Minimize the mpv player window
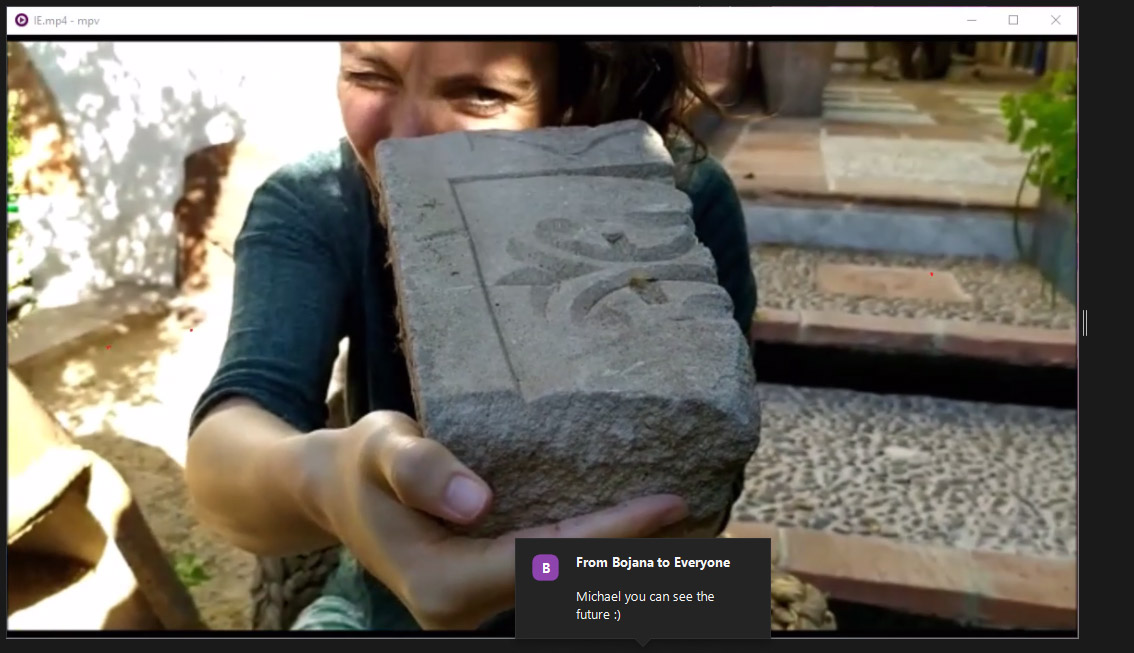This screenshot has width=1134, height=653. [971, 20]
